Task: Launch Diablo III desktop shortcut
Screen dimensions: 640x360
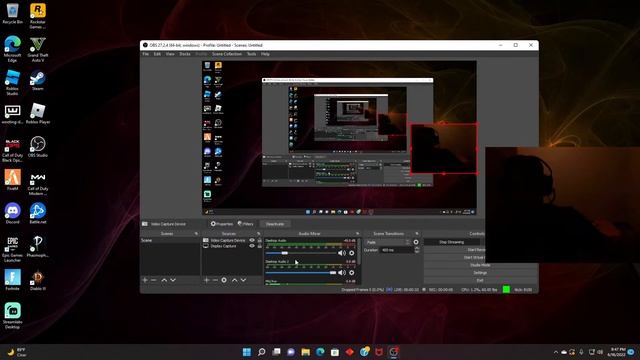Action: (x=38, y=280)
